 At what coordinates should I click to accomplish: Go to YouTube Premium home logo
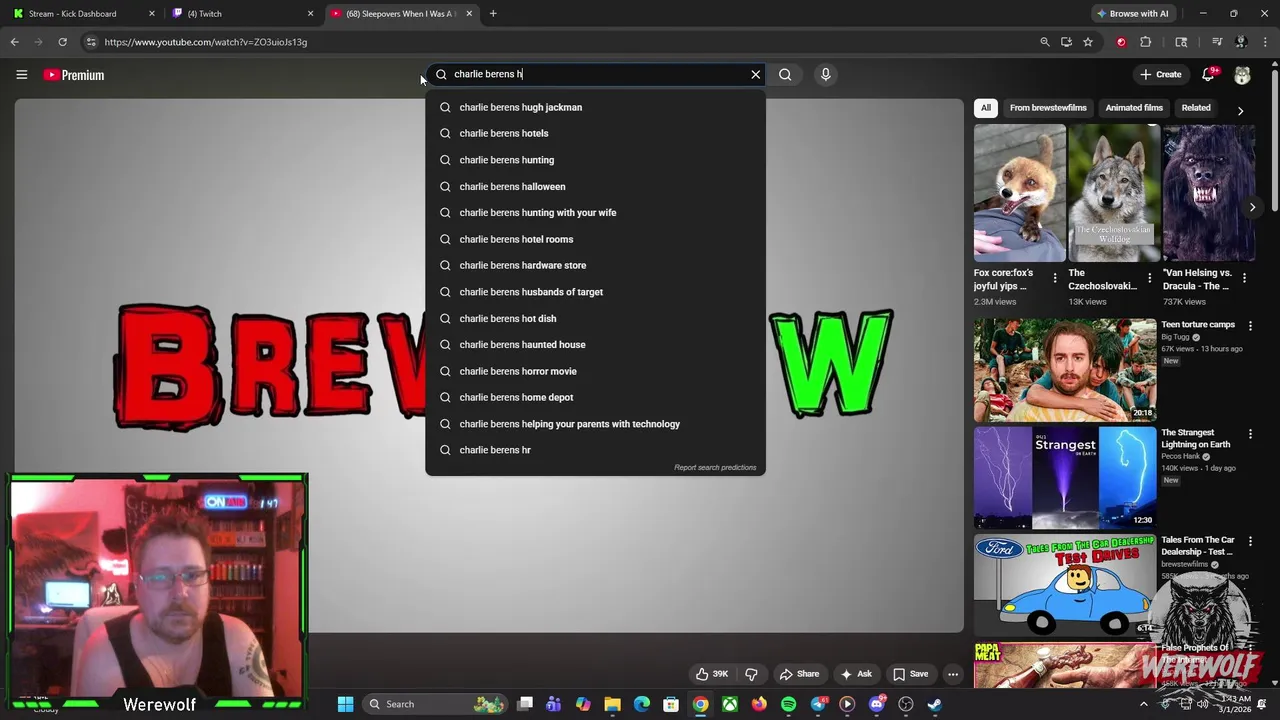click(x=74, y=75)
